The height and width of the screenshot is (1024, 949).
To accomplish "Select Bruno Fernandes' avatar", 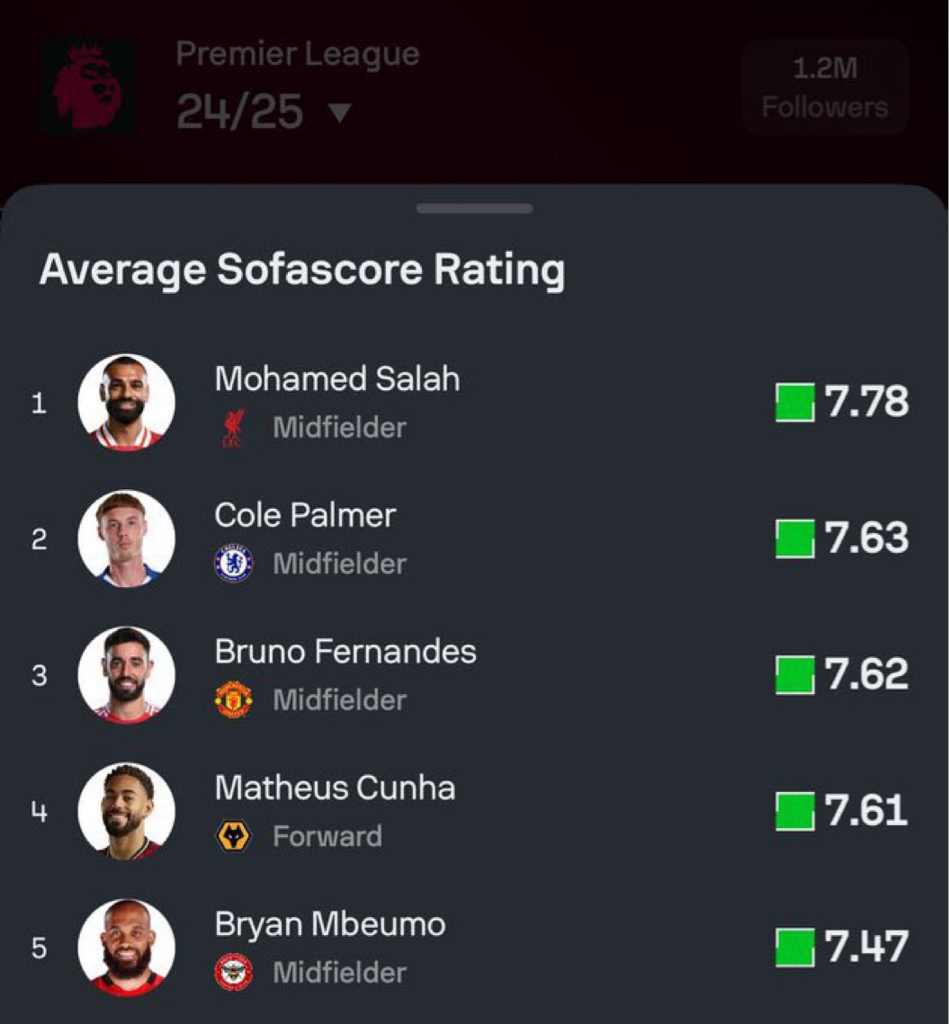I will point(126,675).
